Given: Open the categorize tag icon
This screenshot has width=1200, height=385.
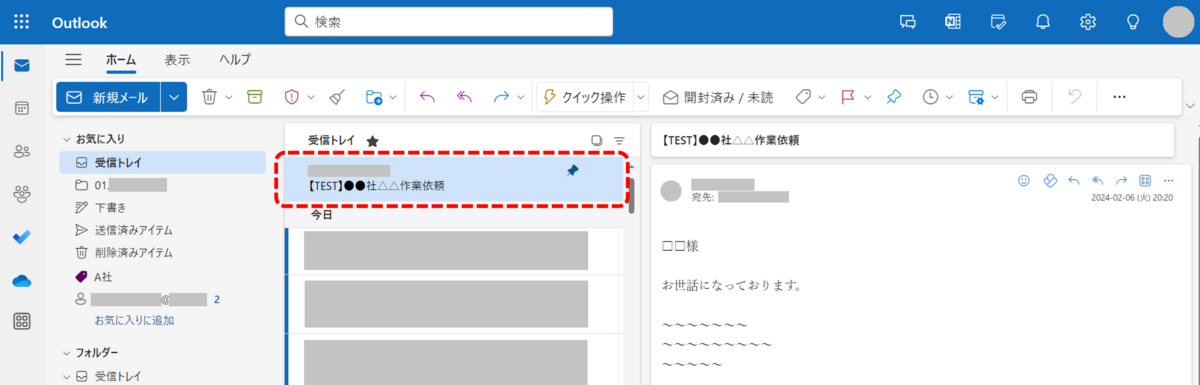Looking at the screenshot, I should (802, 97).
